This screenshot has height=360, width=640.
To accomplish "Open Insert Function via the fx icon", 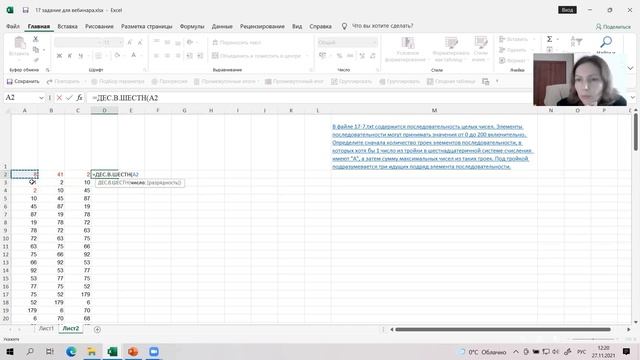I will (x=79, y=98).
